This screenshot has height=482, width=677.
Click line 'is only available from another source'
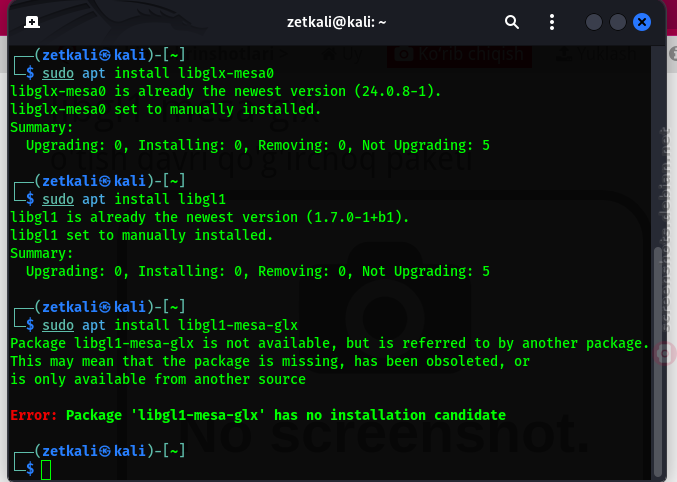point(158,379)
